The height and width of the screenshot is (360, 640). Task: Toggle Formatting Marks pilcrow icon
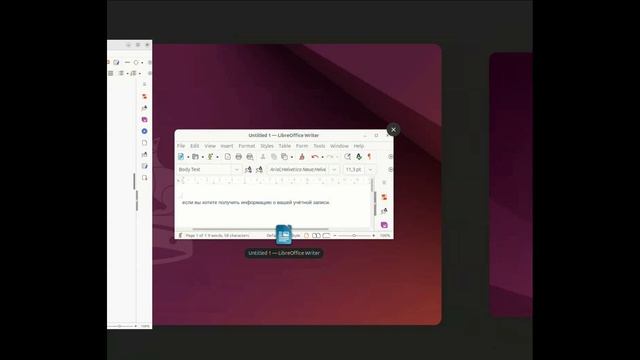tap(369, 157)
